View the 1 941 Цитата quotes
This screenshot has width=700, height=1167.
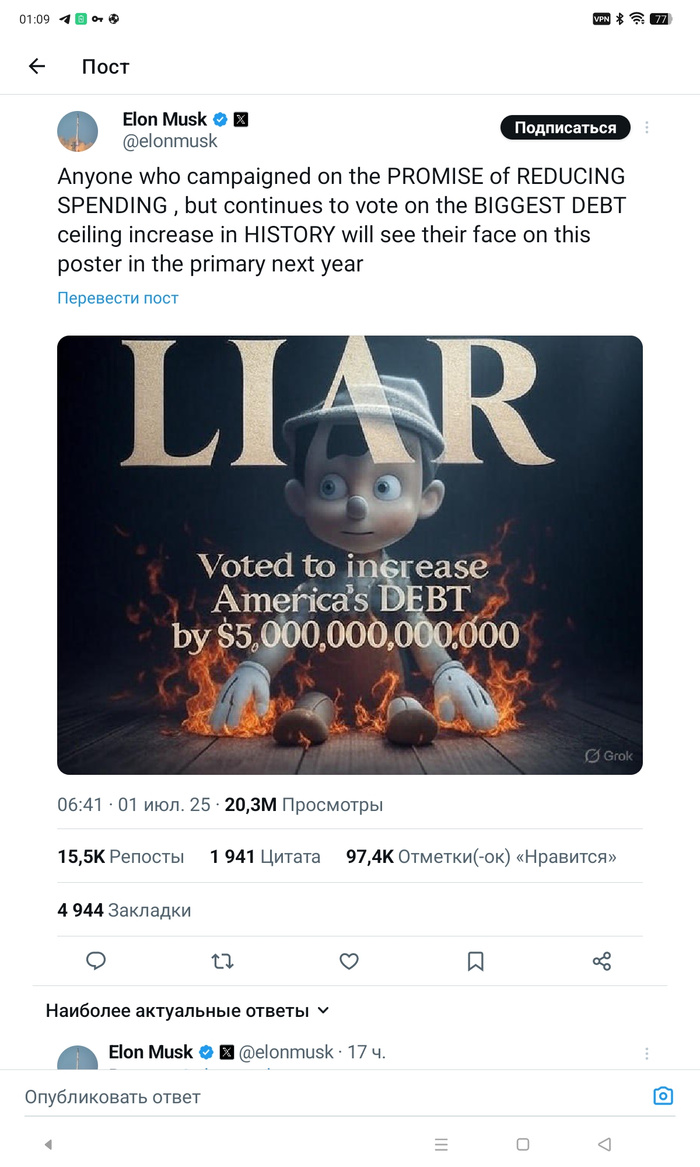point(265,857)
